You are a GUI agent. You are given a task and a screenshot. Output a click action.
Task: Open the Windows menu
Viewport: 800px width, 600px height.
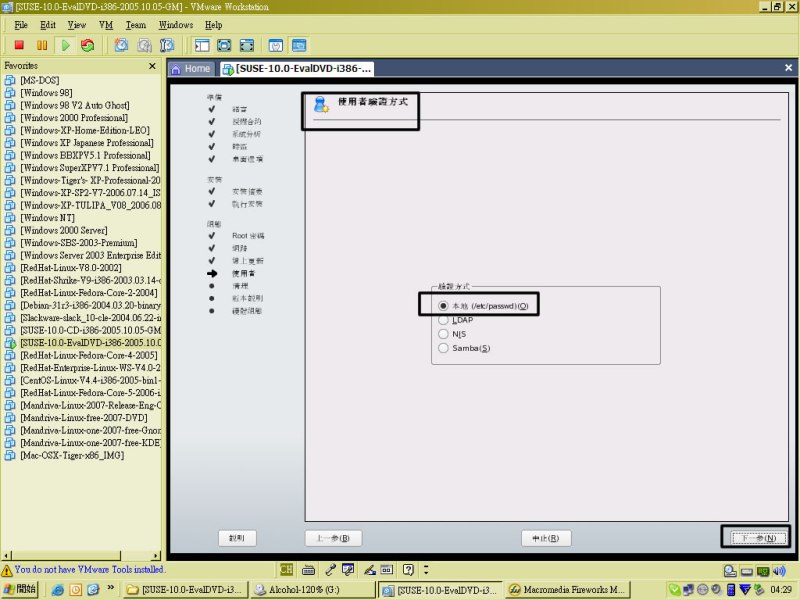pyautogui.click(x=176, y=25)
